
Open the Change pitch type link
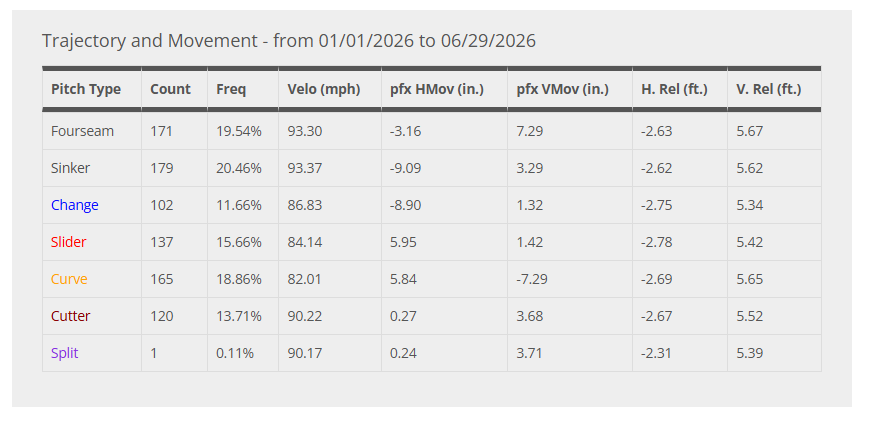(x=75, y=205)
